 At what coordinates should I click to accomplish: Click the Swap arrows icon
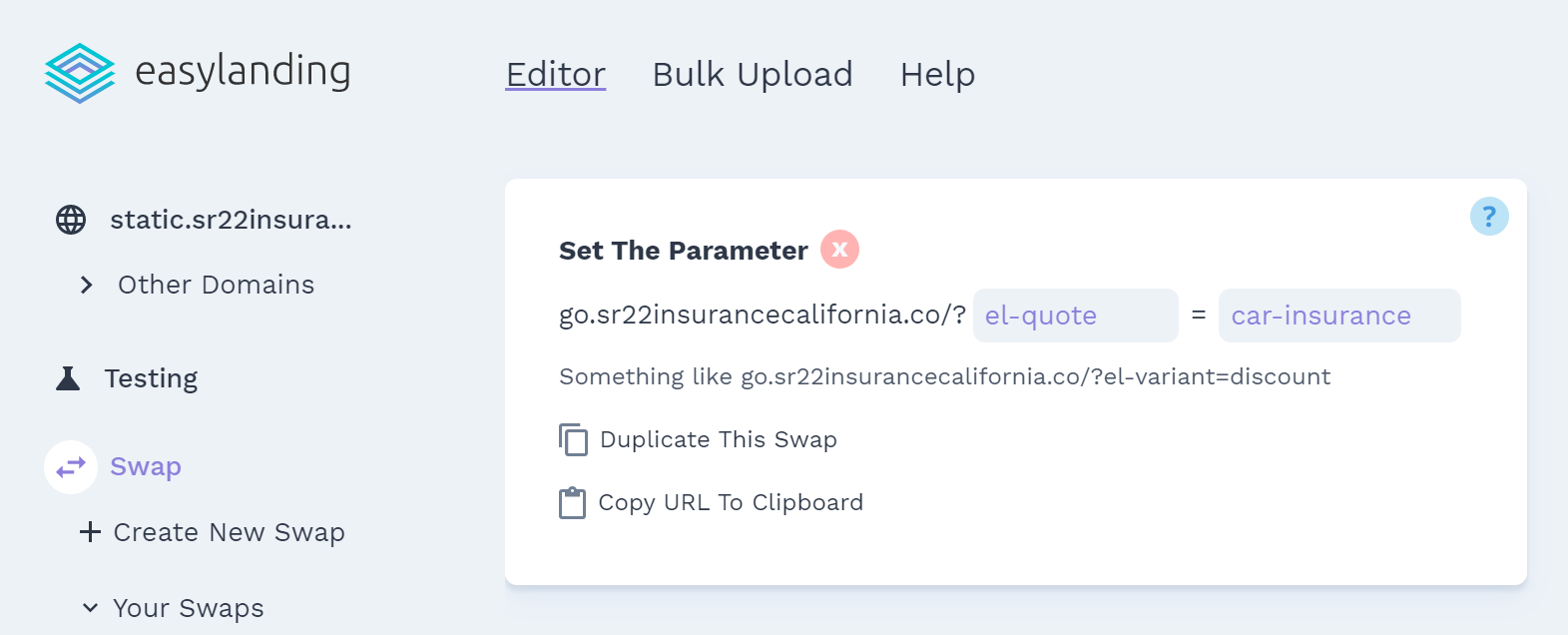pos(71,467)
